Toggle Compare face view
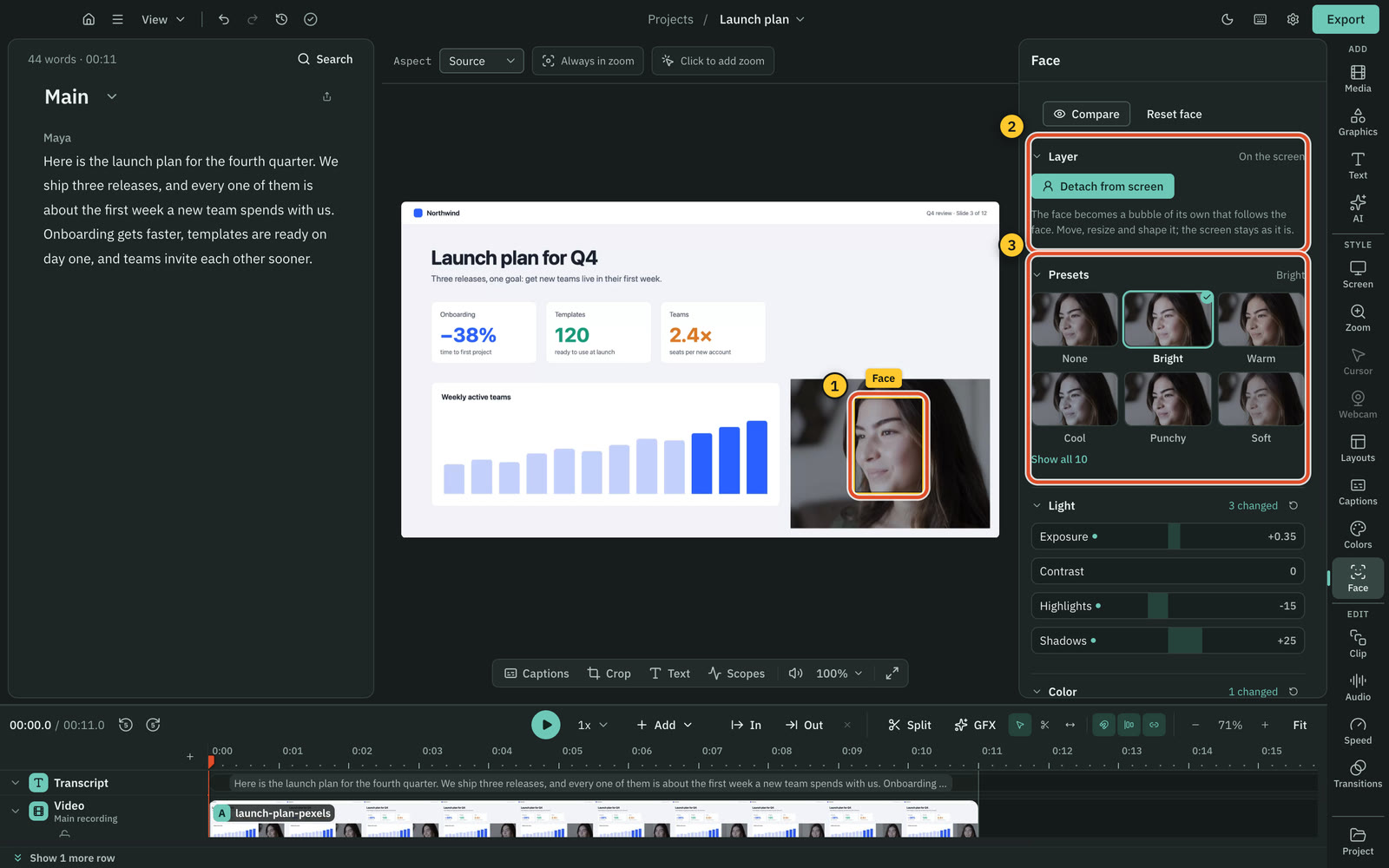 pyautogui.click(x=1086, y=114)
